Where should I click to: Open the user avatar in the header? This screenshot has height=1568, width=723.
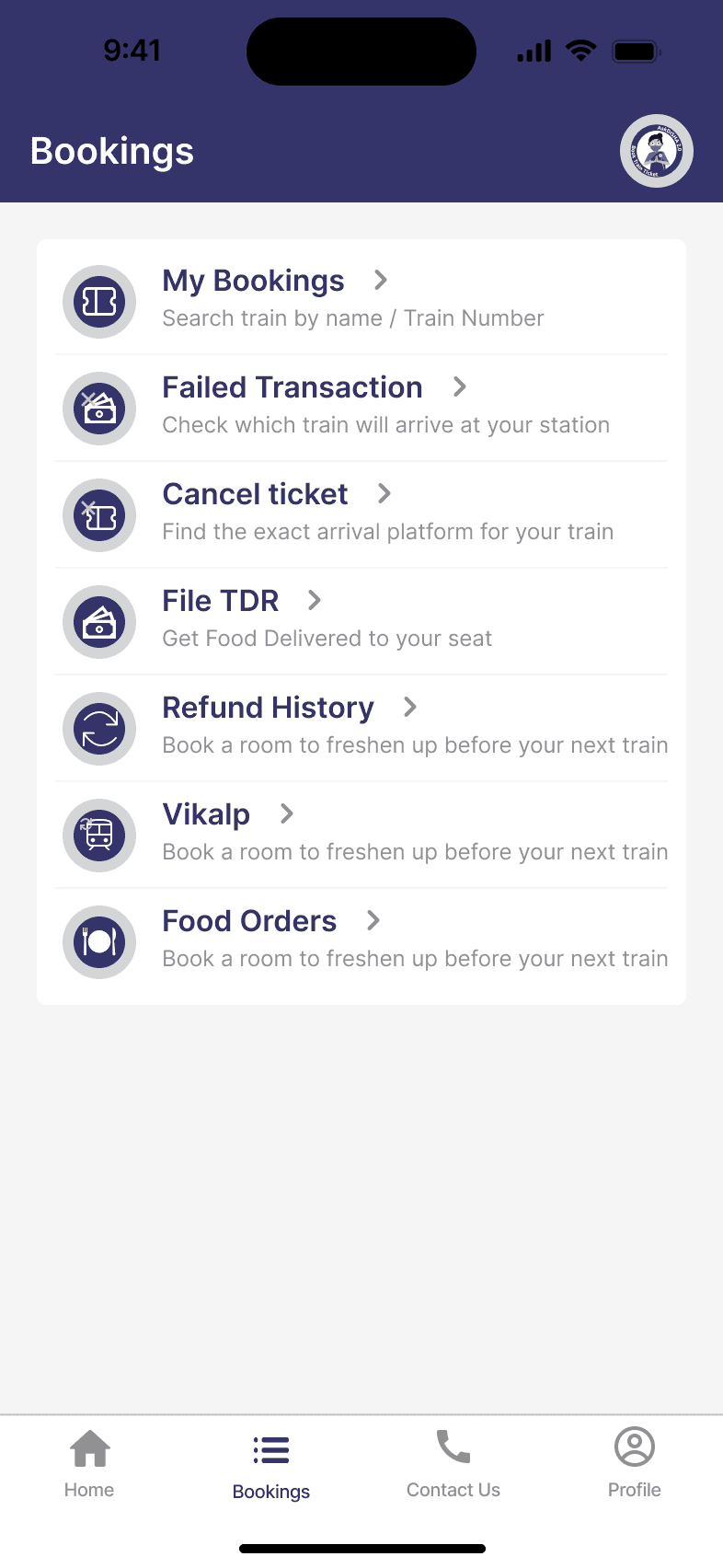(656, 151)
